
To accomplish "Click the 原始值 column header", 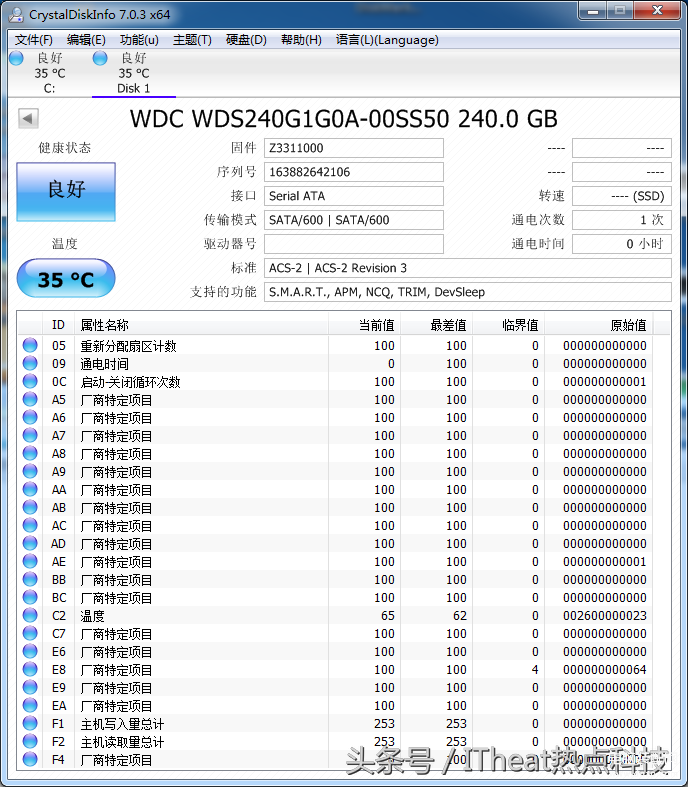I will 598,325.
